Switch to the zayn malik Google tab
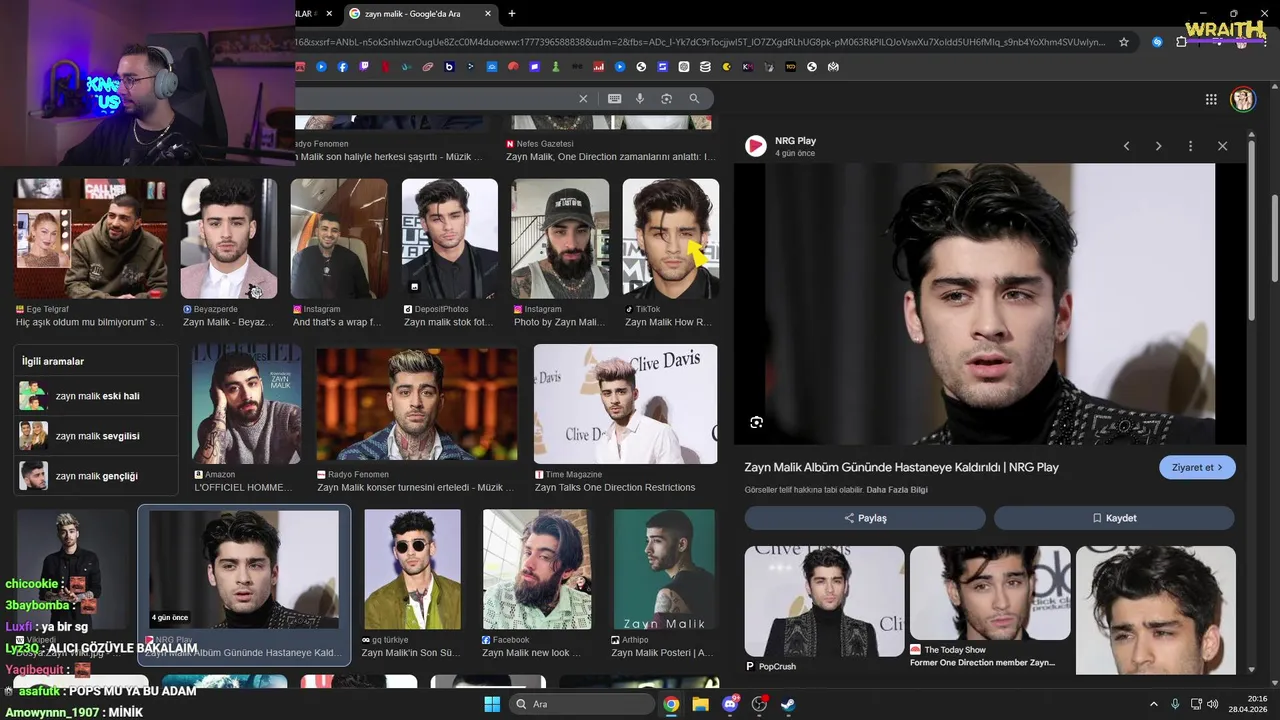Viewport: 1280px width, 720px height. (x=421, y=14)
